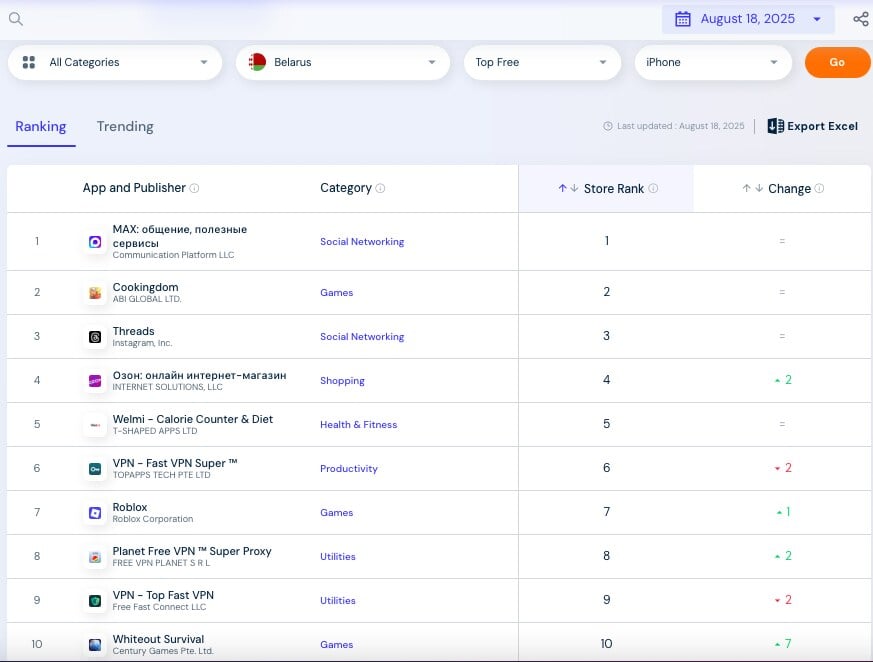Open the Games category link for Cookingdom
The width and height of the screenshot is (873, 662).
tap(336, 292)
